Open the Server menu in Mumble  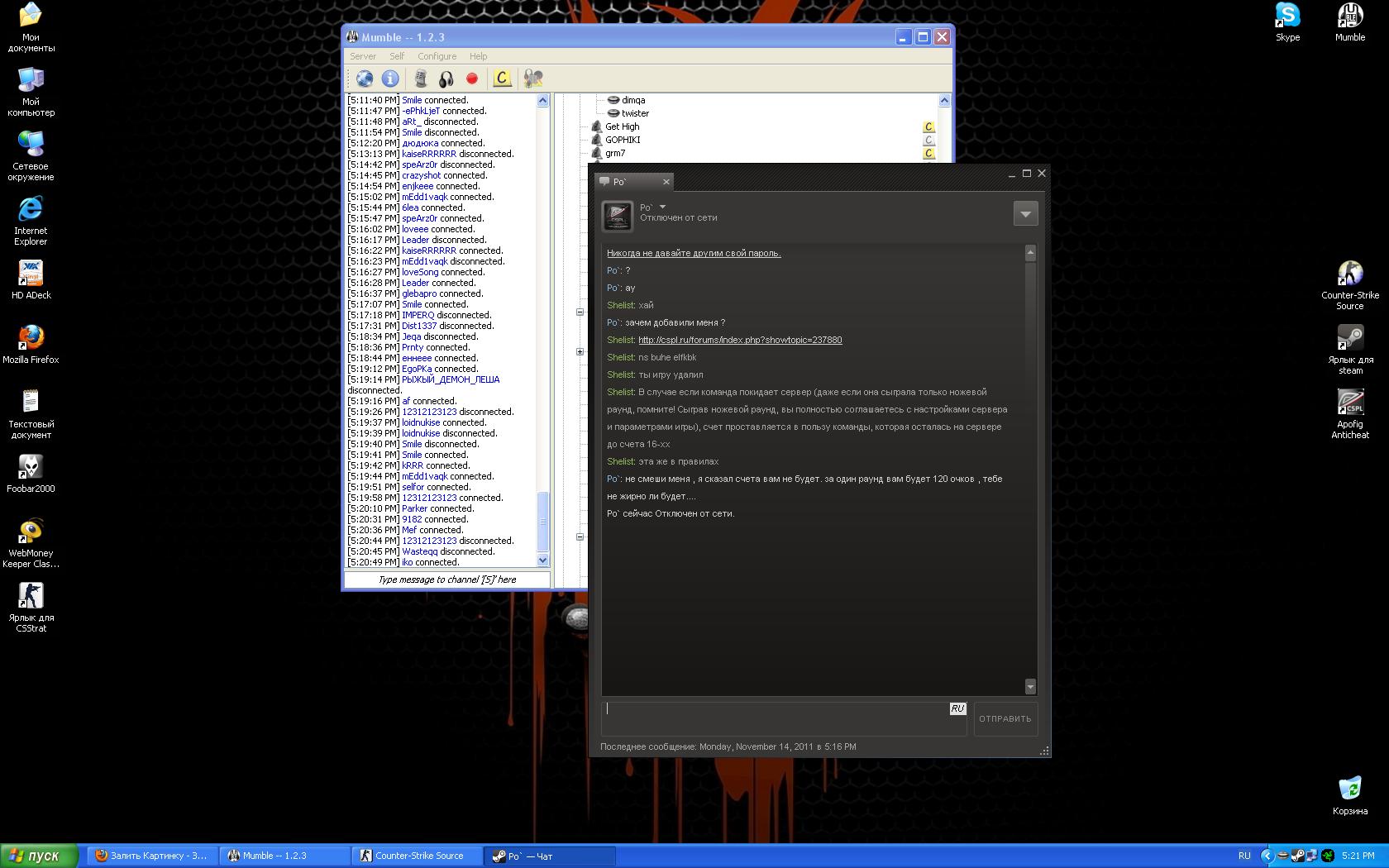tap(362, 56)
